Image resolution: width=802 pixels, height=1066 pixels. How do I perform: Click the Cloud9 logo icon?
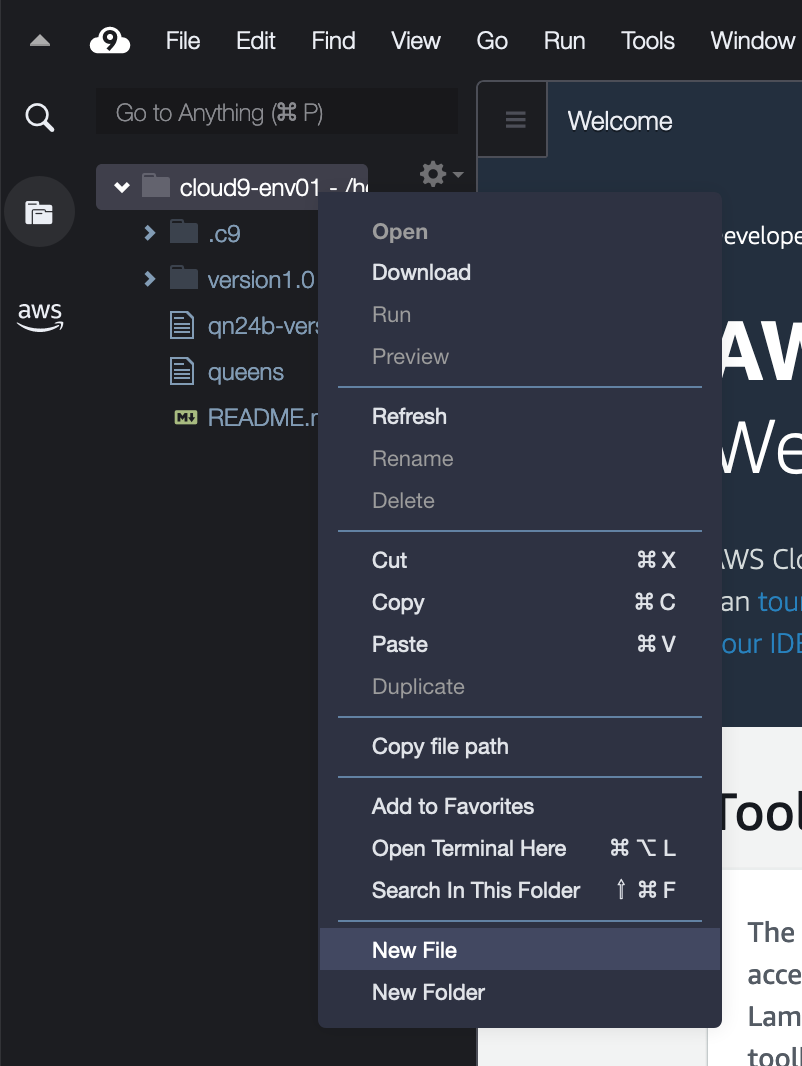coord(109,41)
